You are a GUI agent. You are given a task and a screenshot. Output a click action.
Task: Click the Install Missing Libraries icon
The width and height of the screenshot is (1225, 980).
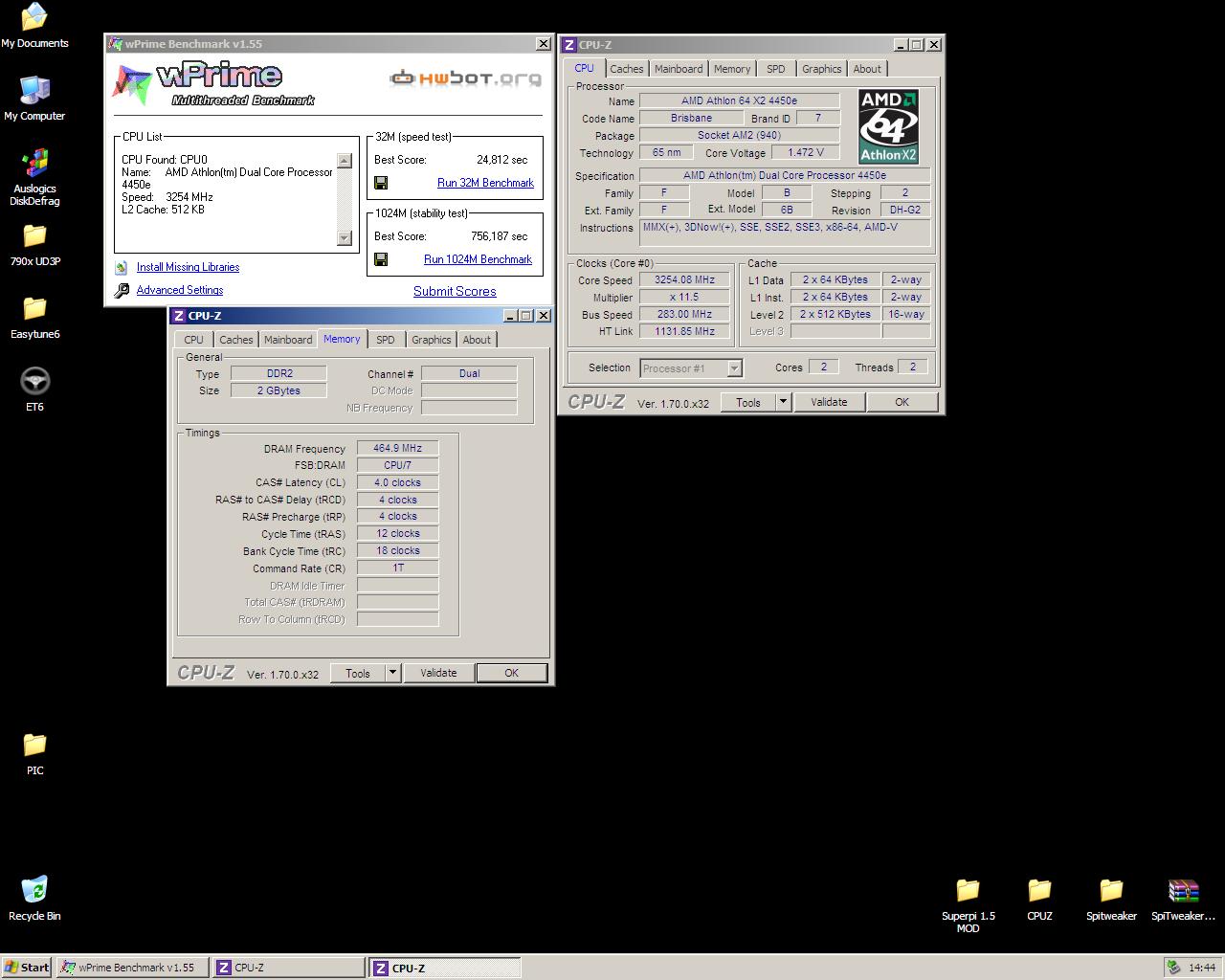(x=122, y=268)
